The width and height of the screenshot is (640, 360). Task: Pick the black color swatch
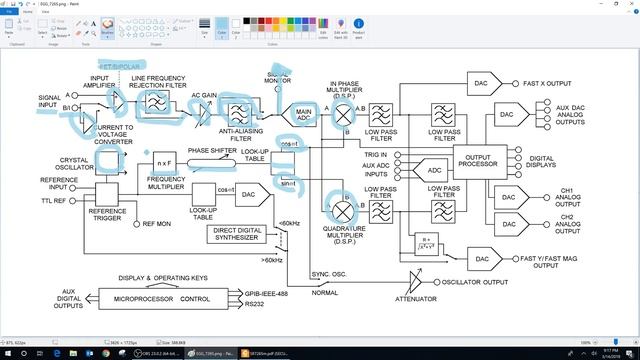[247, 21]
